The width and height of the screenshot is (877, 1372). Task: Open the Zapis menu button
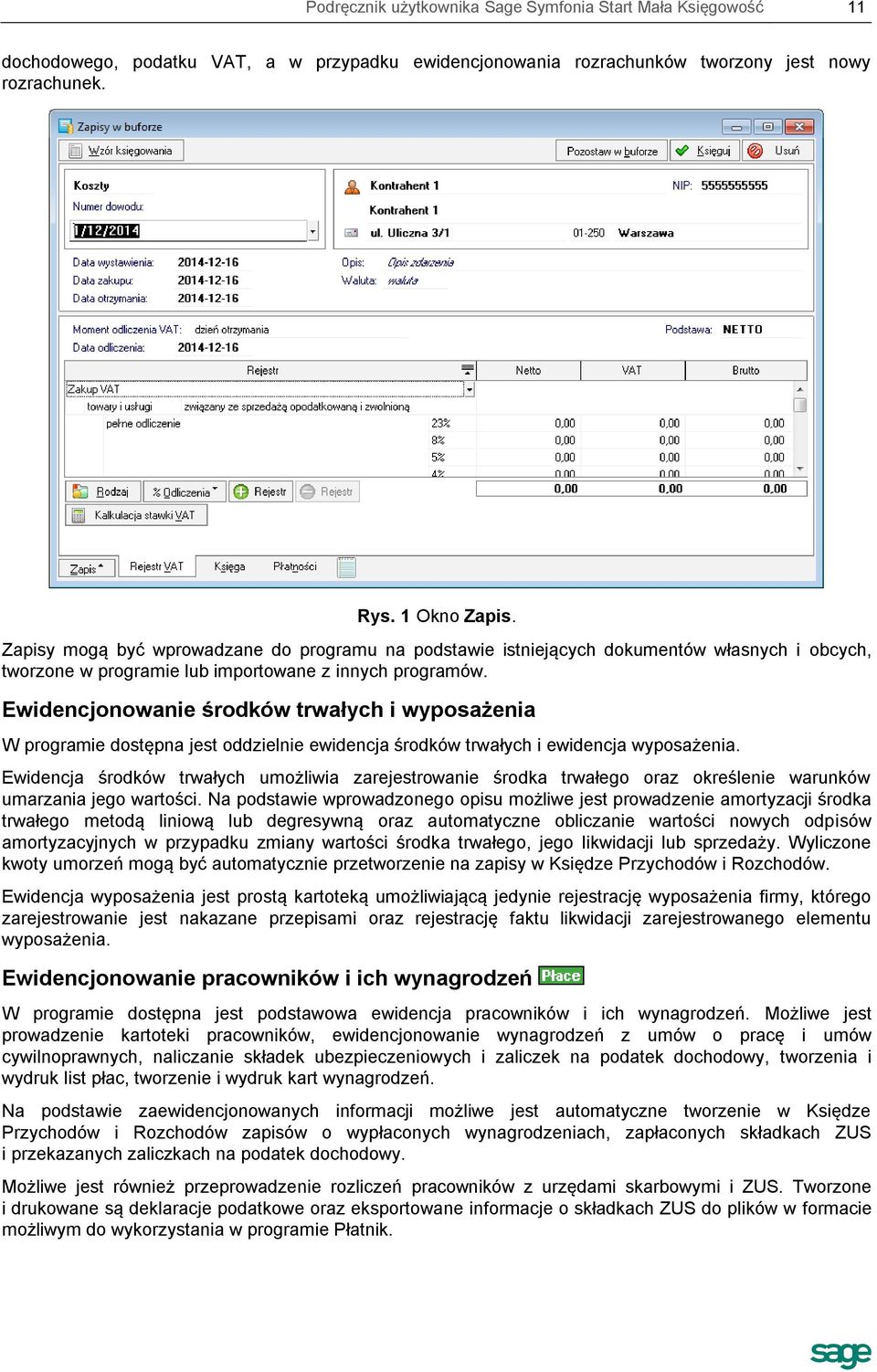coord(87,568)
